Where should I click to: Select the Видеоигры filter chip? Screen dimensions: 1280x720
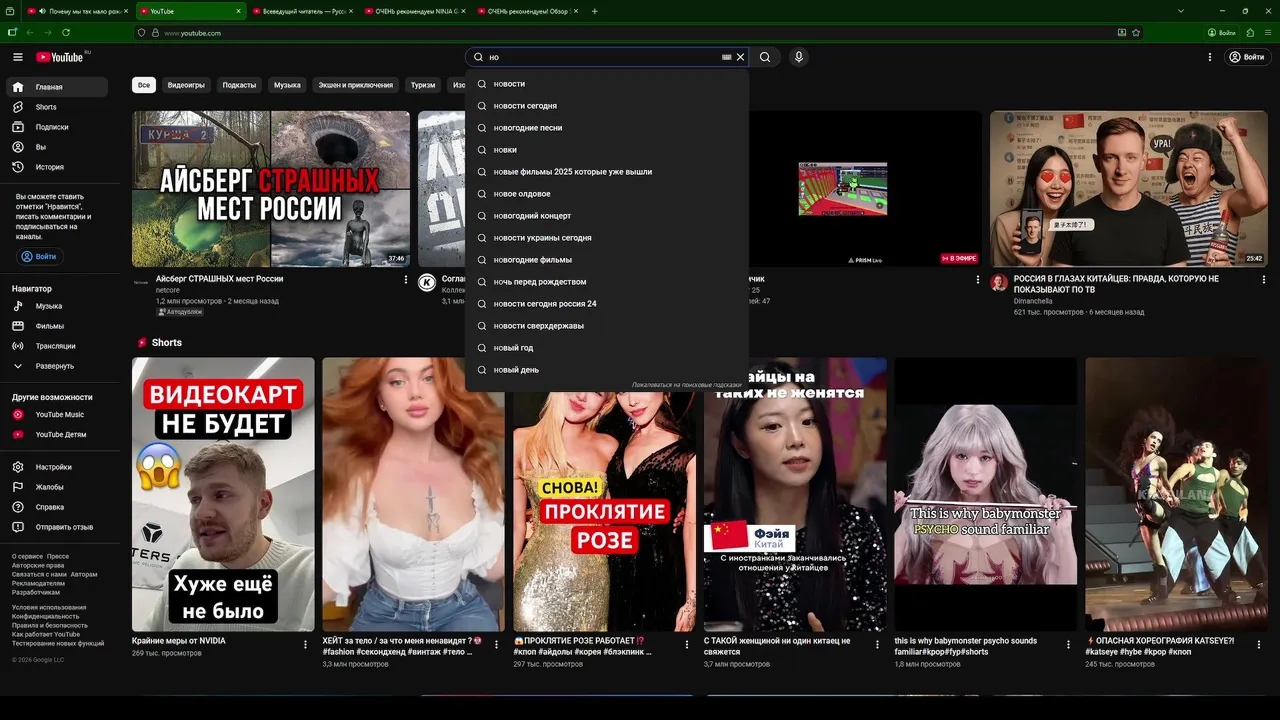click(186, 85)
